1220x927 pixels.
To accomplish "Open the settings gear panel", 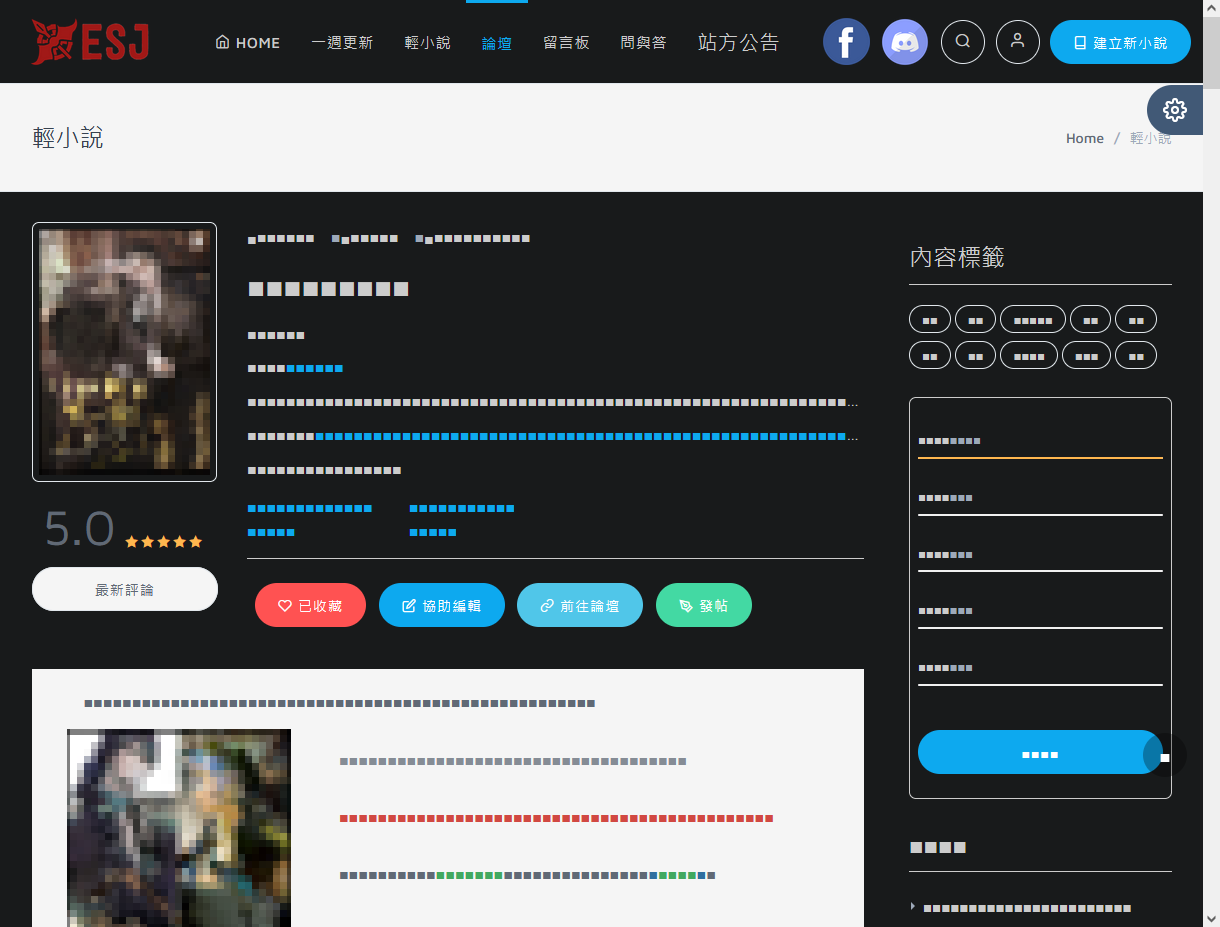I will (x=1175, y=110).
